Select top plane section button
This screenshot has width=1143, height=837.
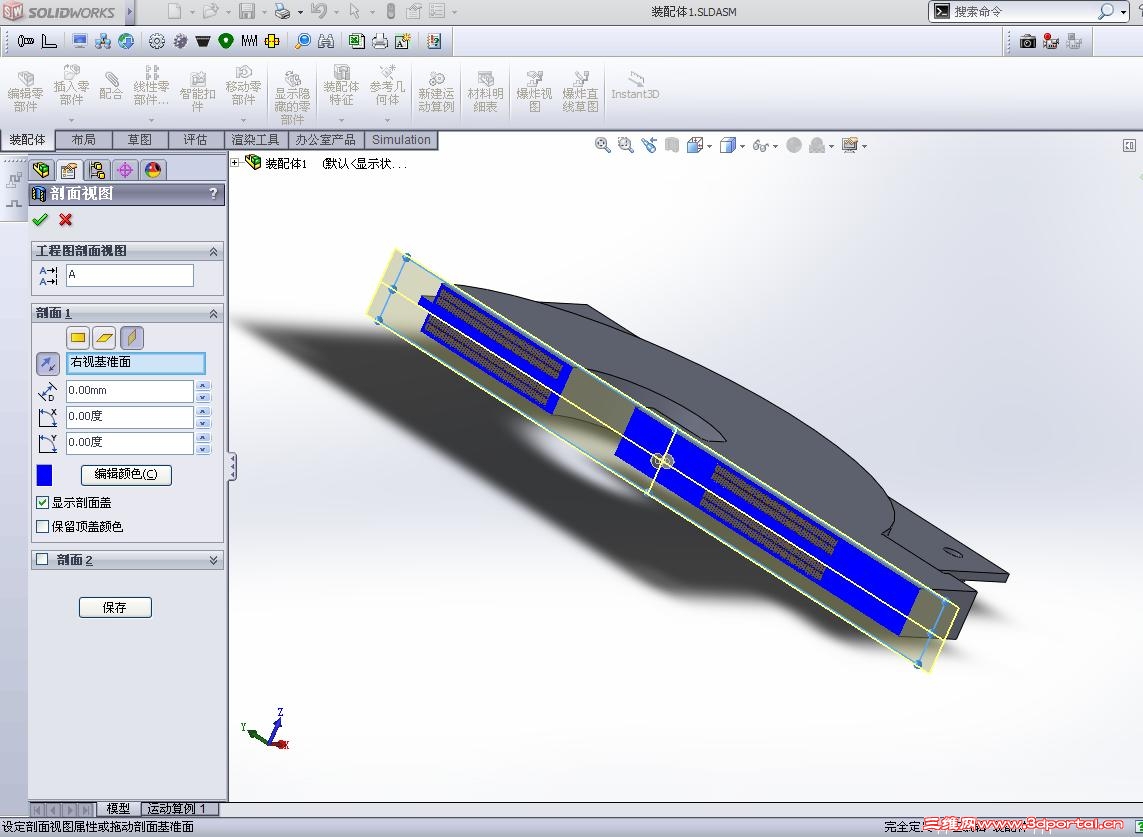click(105, 338)
